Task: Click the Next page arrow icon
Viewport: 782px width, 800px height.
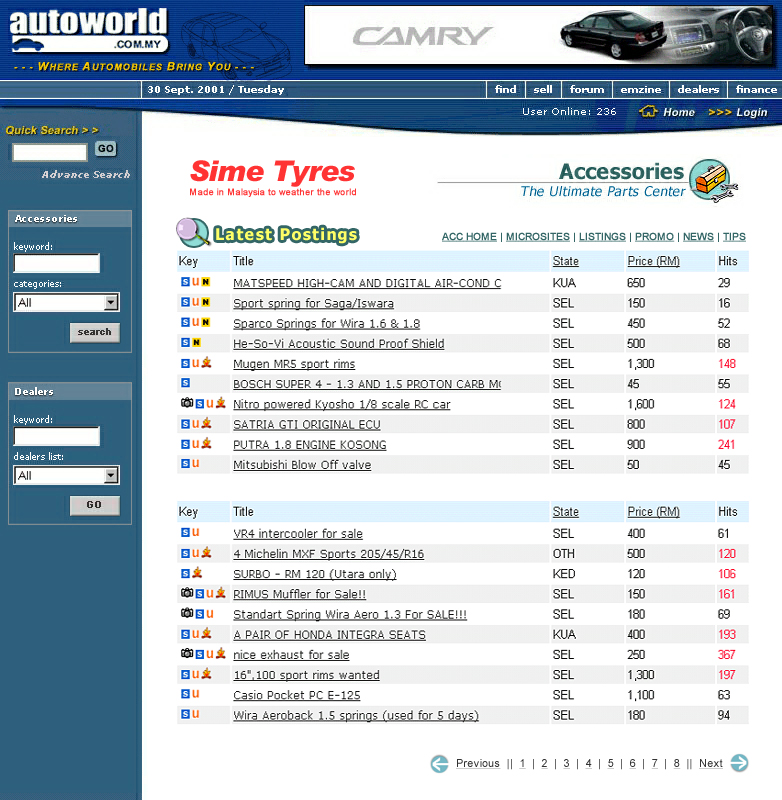Action: [x=739, y=764]
